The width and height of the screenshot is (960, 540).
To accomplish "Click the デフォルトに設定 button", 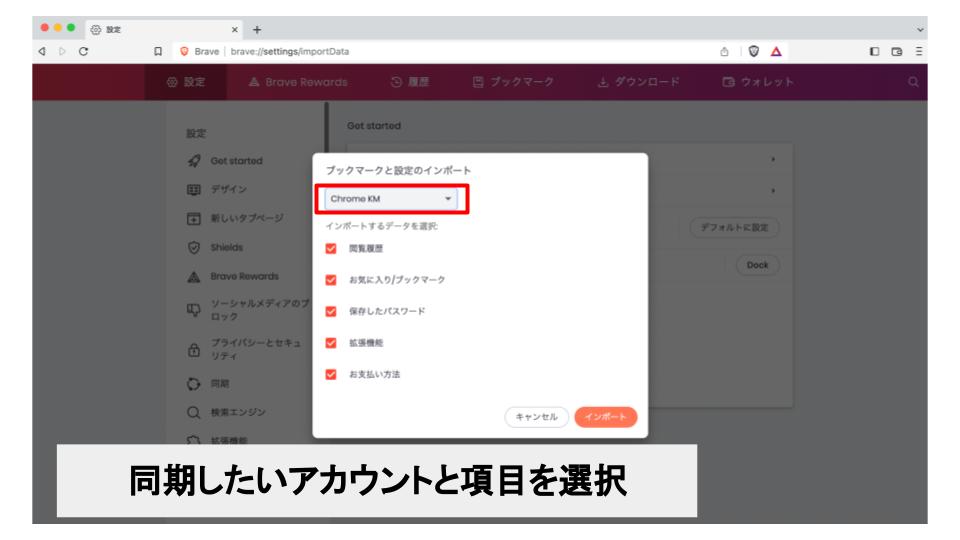I will (x=734, y=228).
